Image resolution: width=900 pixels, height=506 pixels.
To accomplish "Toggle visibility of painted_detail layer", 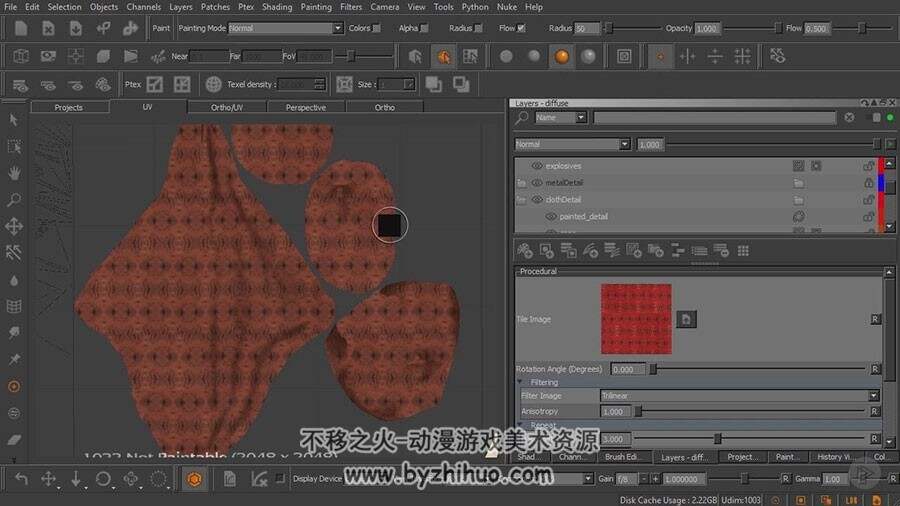I will (x=550, y=216).
